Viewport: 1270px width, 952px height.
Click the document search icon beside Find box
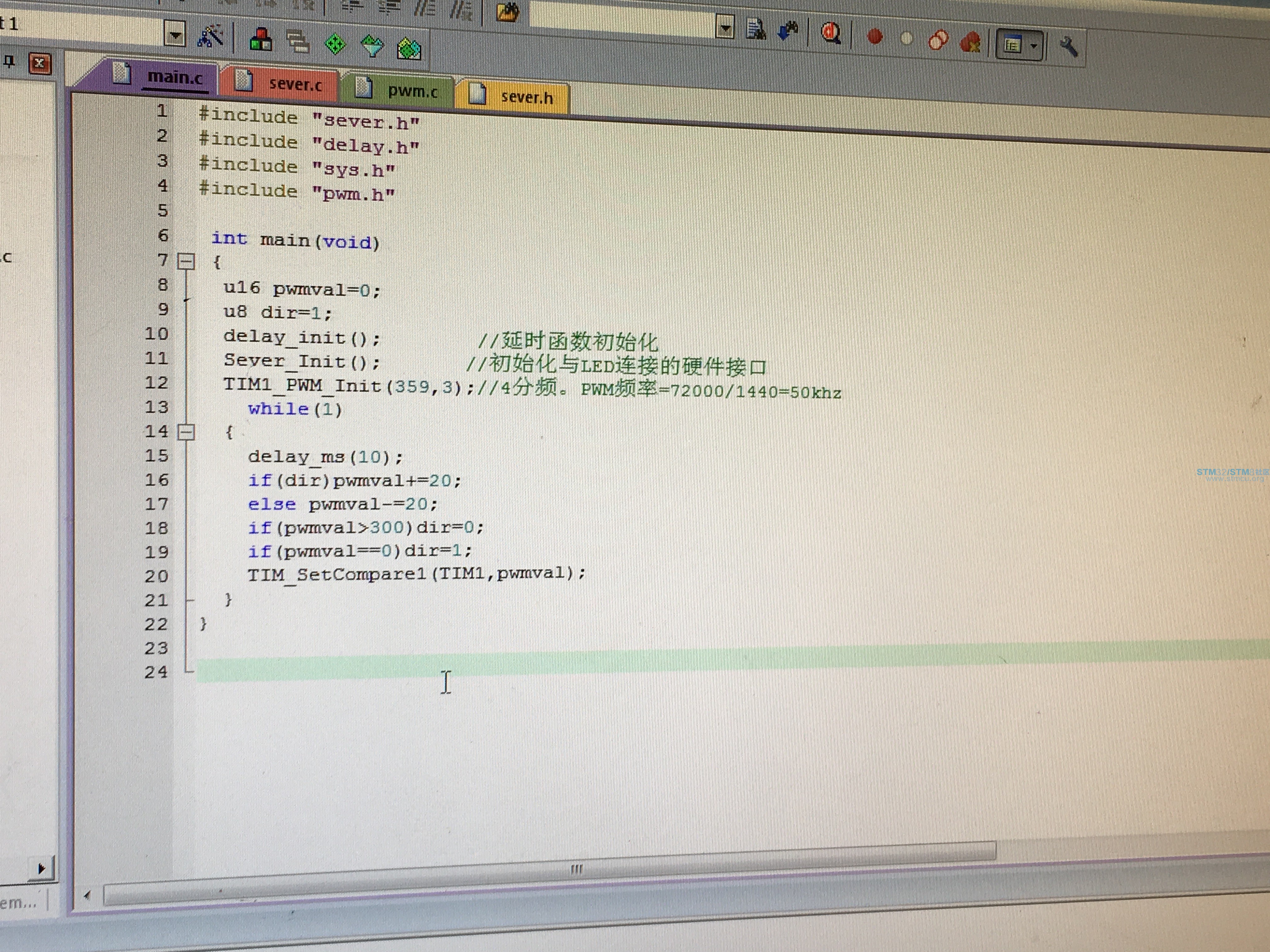click(x=756, y=29)
